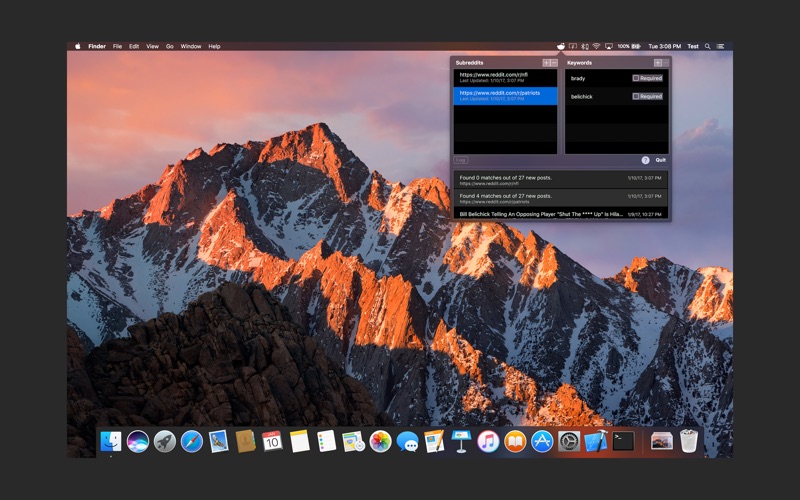
Task: Open the Bluetooth status menu
Action: click(584, 46)
